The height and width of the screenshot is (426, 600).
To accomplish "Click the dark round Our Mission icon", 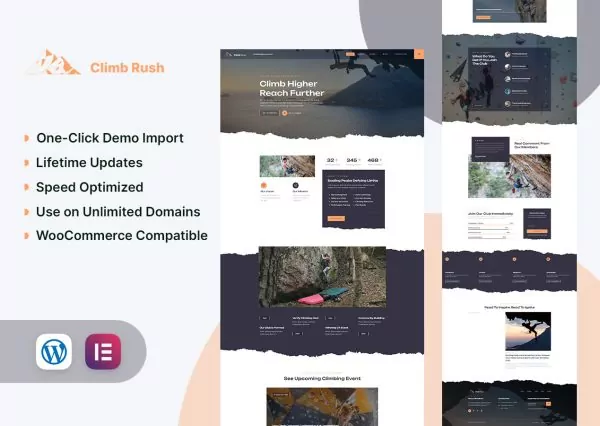I will click(x=295, y=185).
